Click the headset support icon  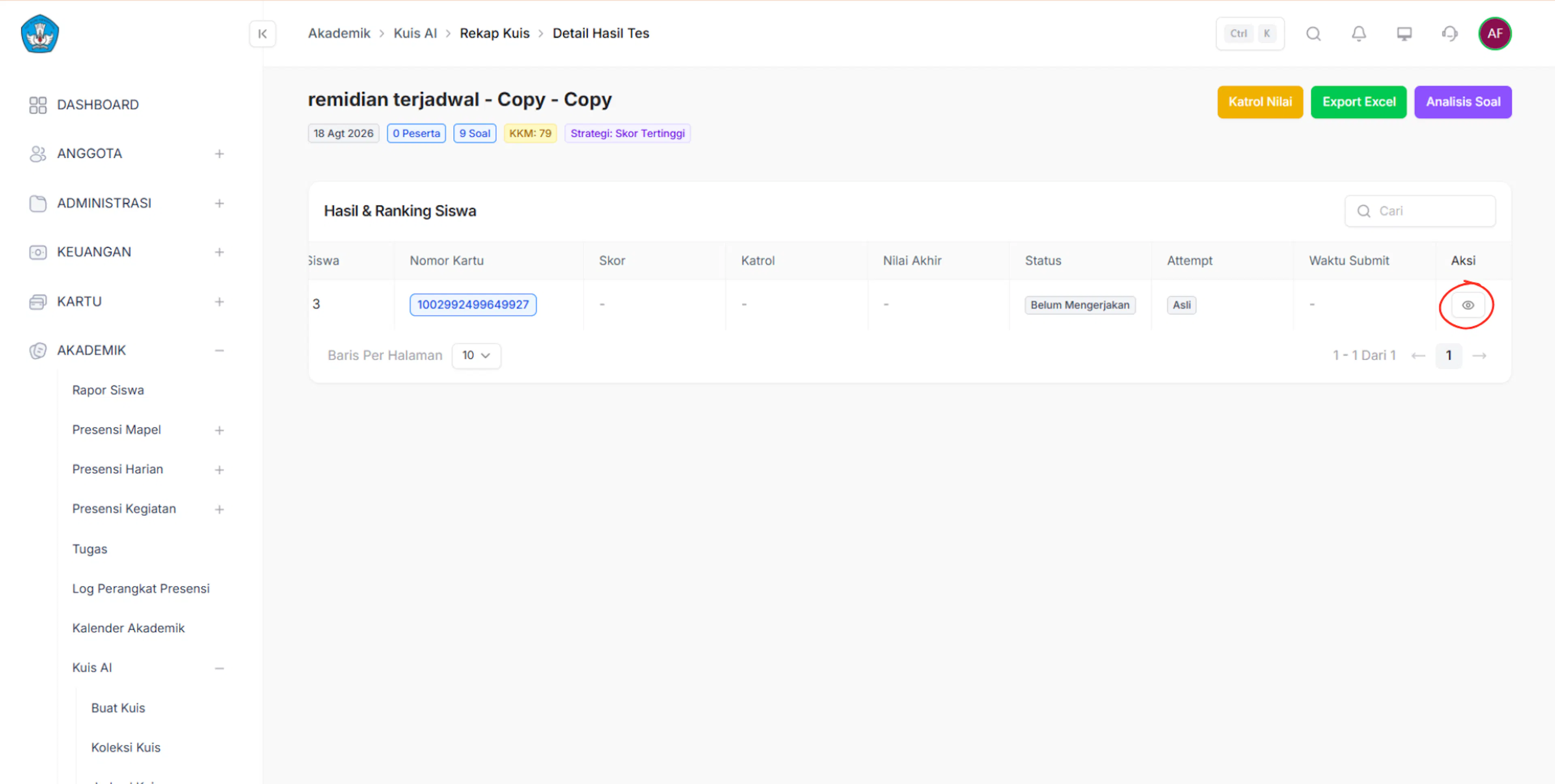(1449, 34)
